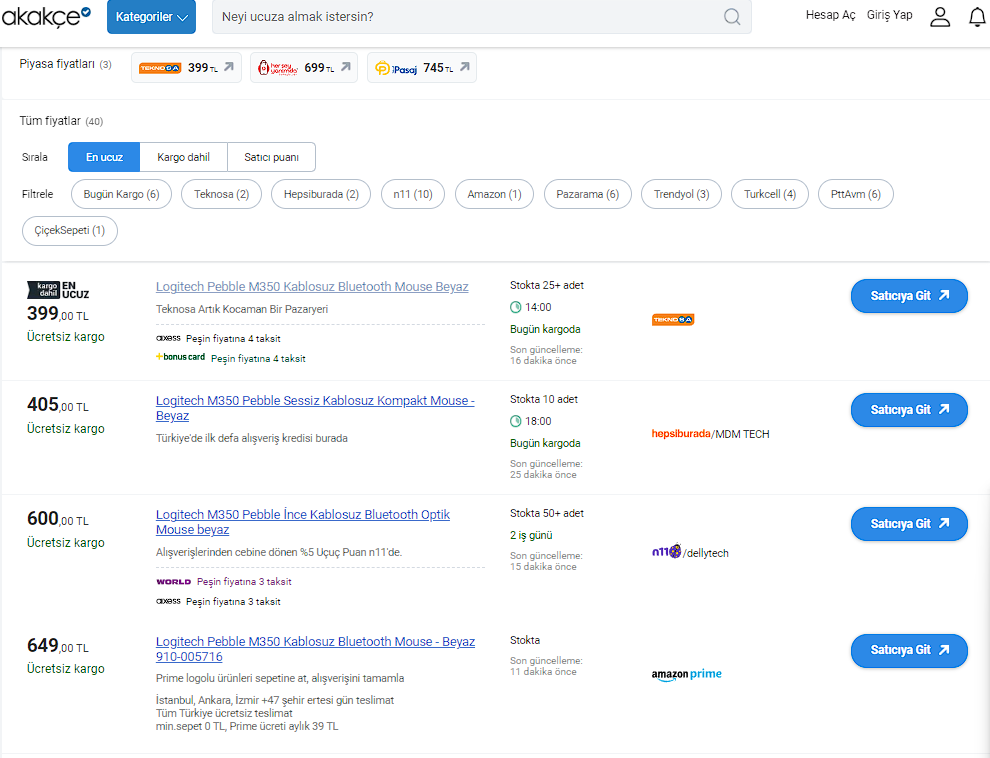
Task: Open Logitech Pebble M350 Kablosuz Bluetooth Mouse Beyaz
Action: [x=312, y=287]
